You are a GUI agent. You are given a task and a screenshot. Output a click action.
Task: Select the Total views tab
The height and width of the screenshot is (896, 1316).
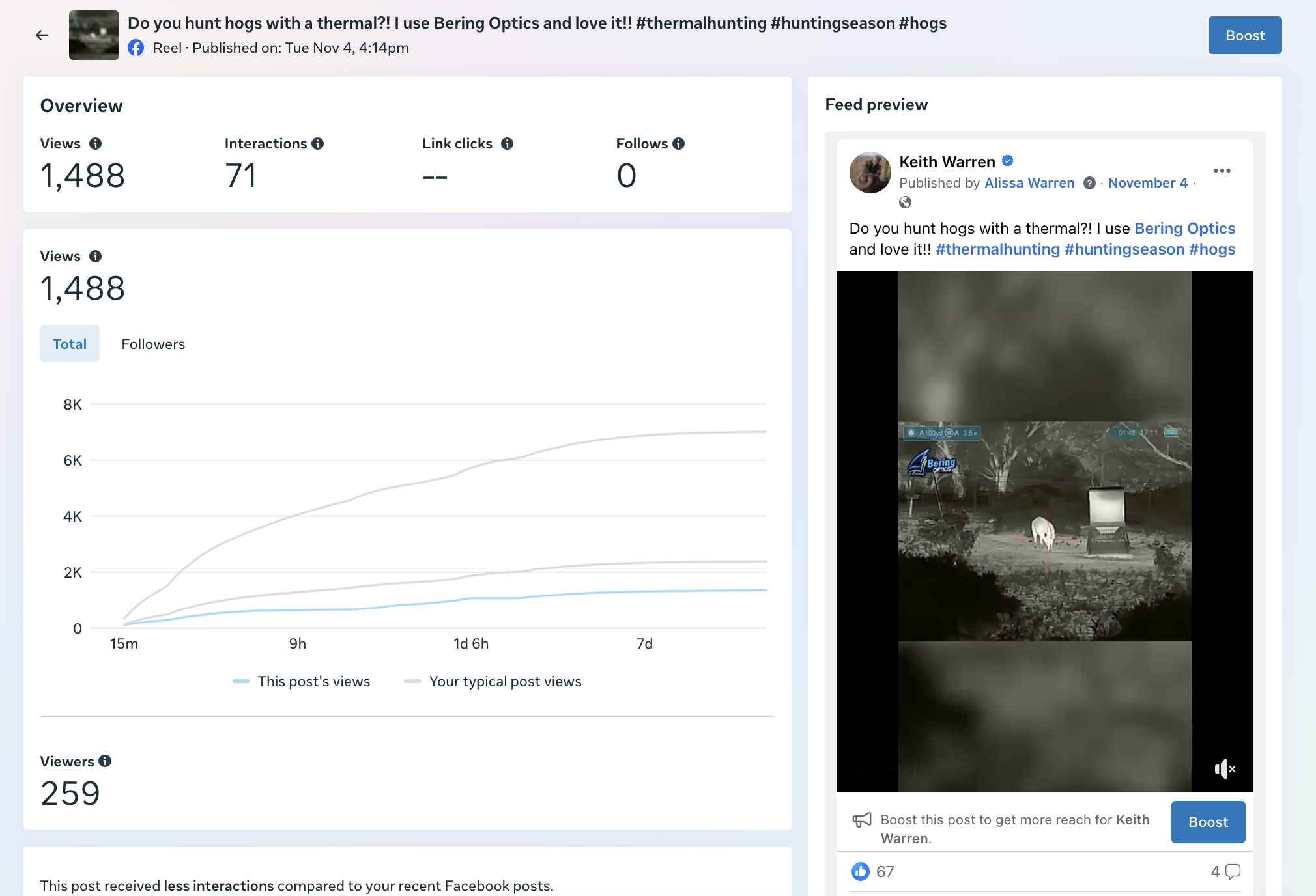tap(70, 344)
